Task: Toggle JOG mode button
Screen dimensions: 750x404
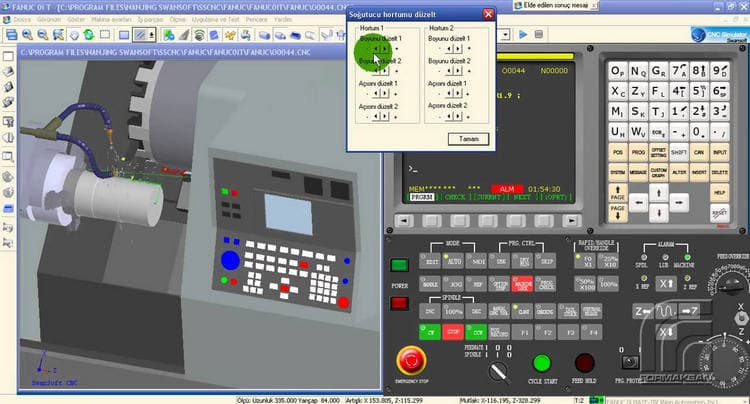Action: [x=453, y=284]
